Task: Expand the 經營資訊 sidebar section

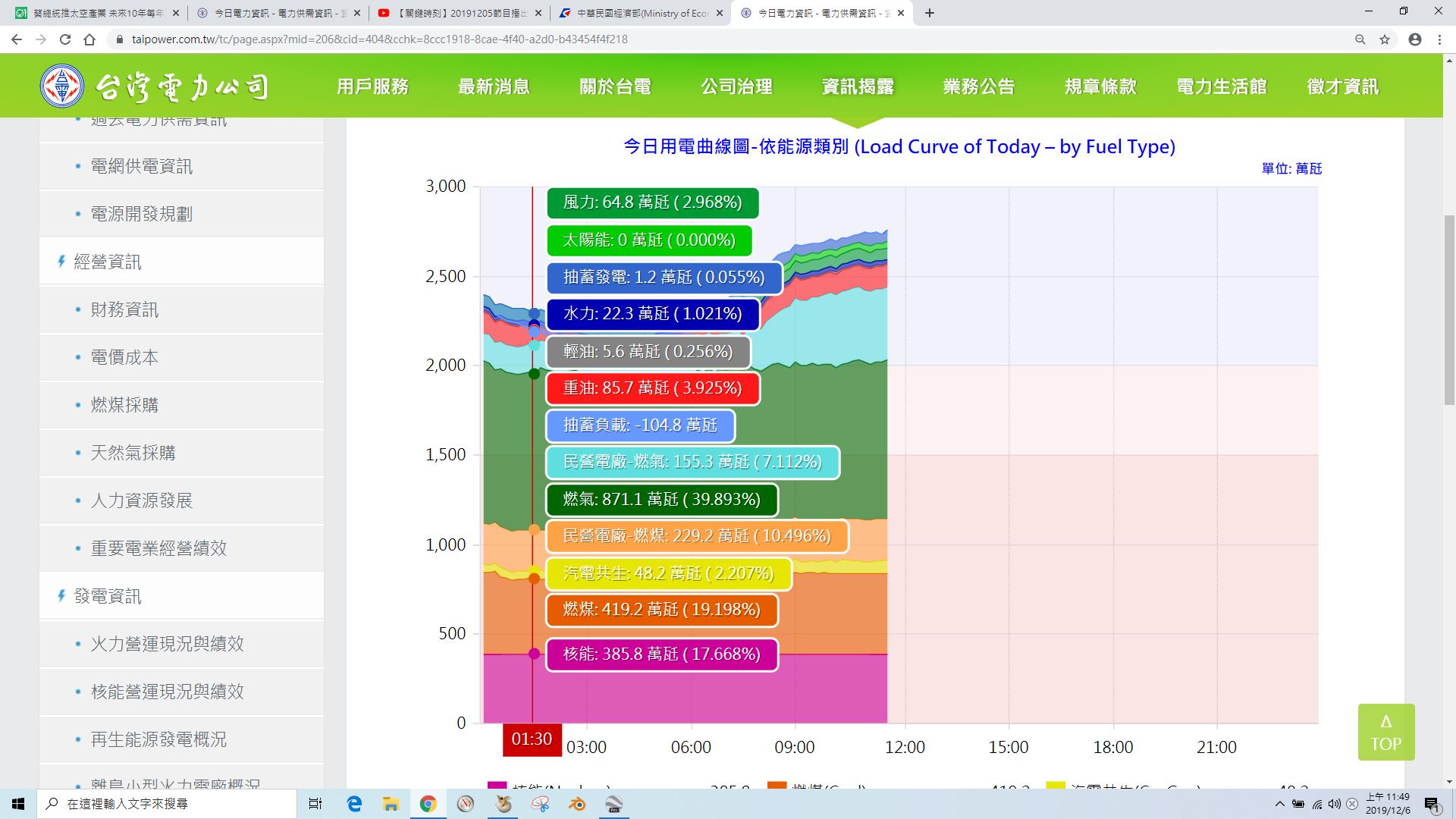Action: point(181,262)
